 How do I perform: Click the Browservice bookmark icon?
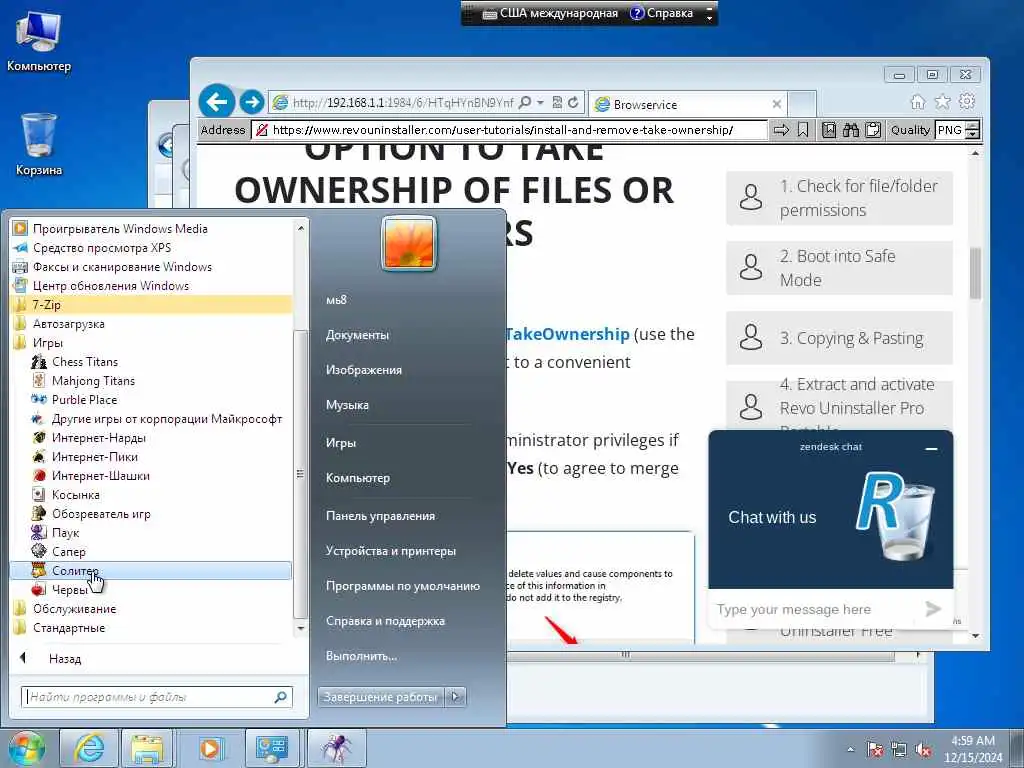coord(803,130)
